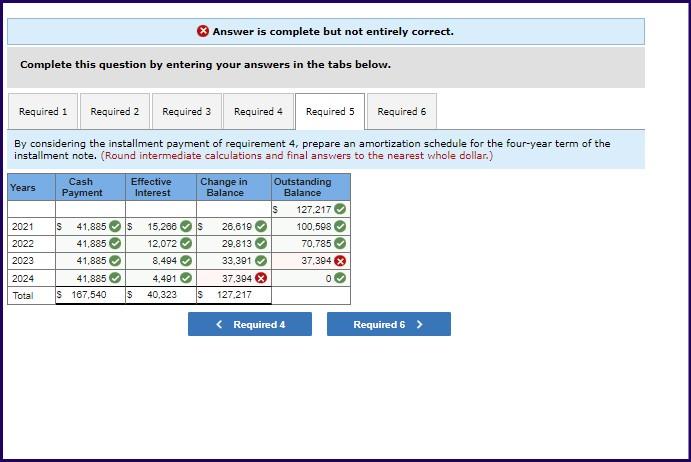This screenshot has height=462, width=691.
Task: Click the blue Required 6 next button
Action: [389, 324]
